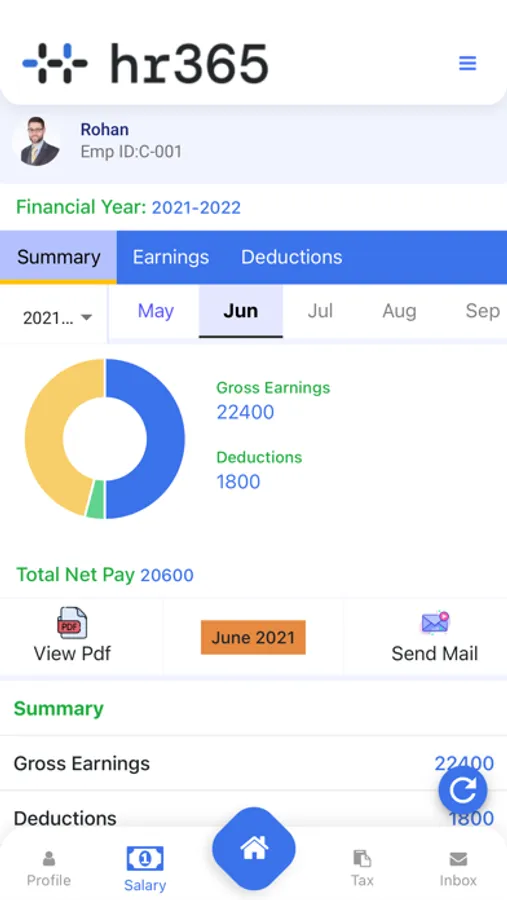The height and width of the screenshot is (900, 507).
Task: Click Emp ID:C-001 text
Action: (x=131, y=152)
